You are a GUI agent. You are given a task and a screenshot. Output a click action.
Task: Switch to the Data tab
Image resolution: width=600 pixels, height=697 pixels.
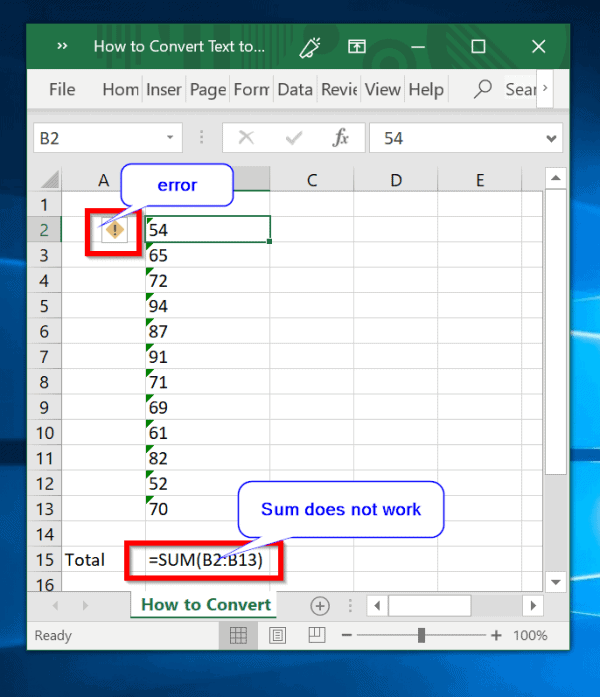point(295,89)
